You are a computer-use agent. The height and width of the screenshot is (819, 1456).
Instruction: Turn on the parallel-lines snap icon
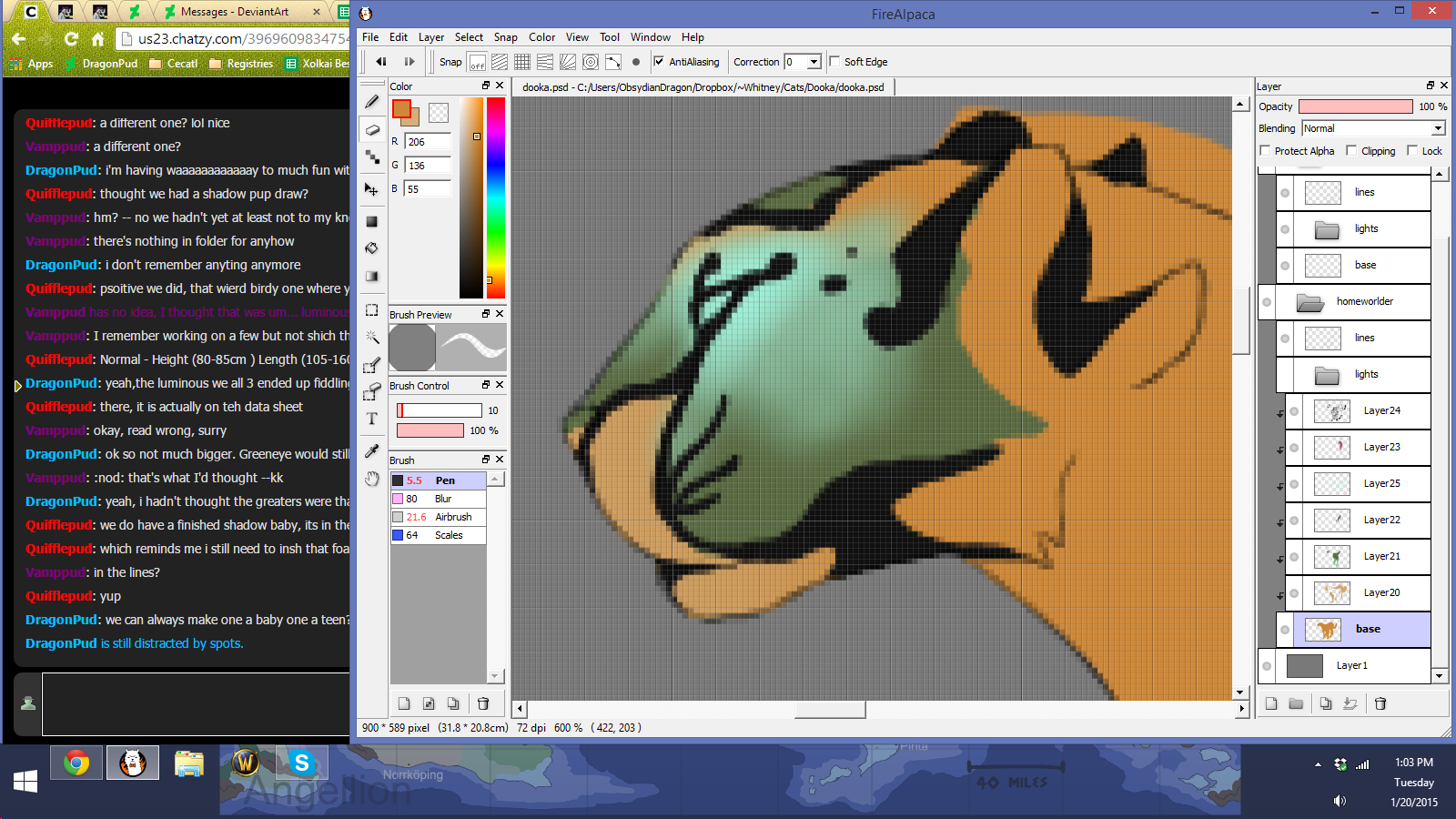[500, 62]
